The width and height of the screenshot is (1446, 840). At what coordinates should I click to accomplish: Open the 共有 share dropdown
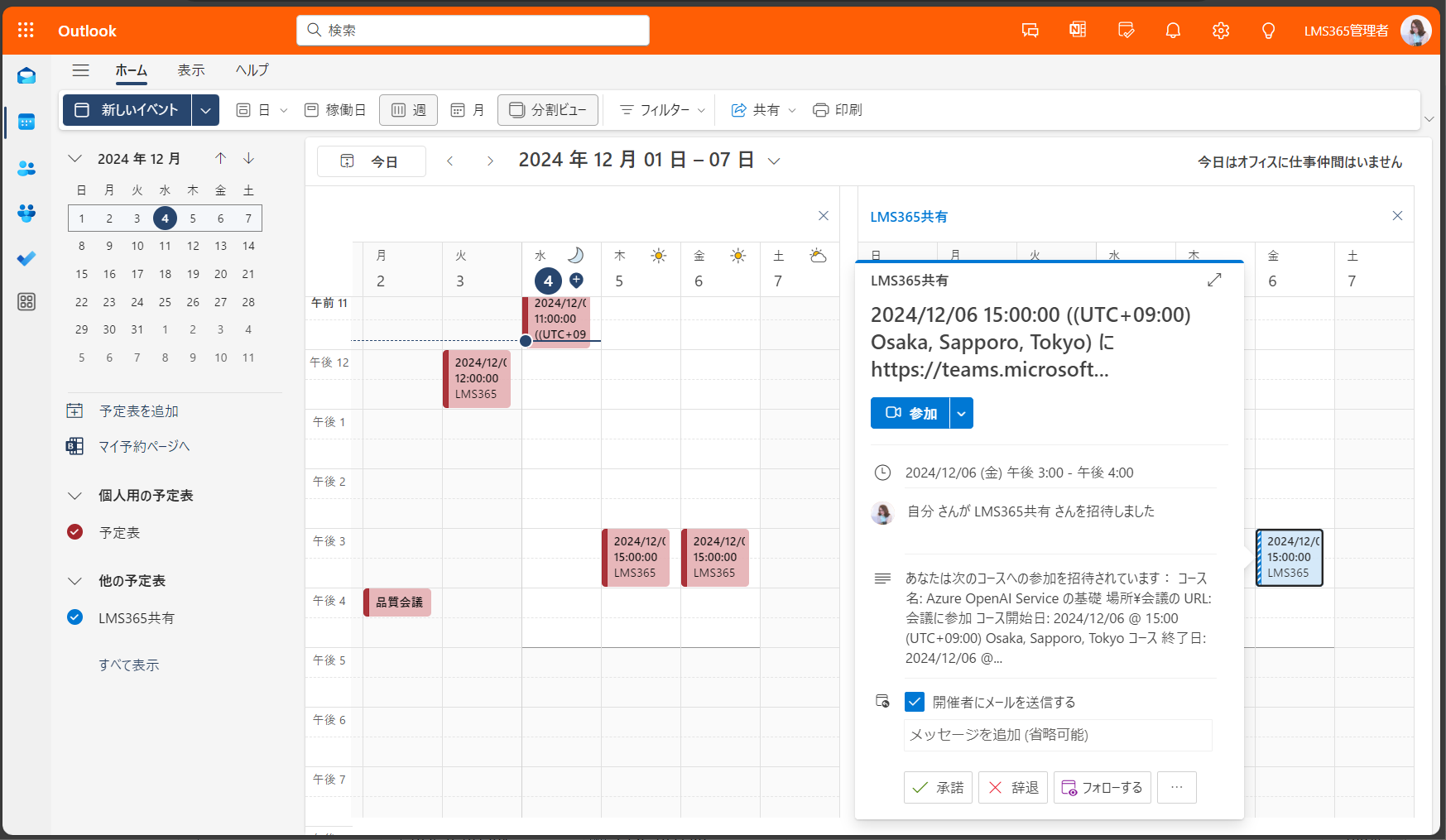[x=763, y=110]
